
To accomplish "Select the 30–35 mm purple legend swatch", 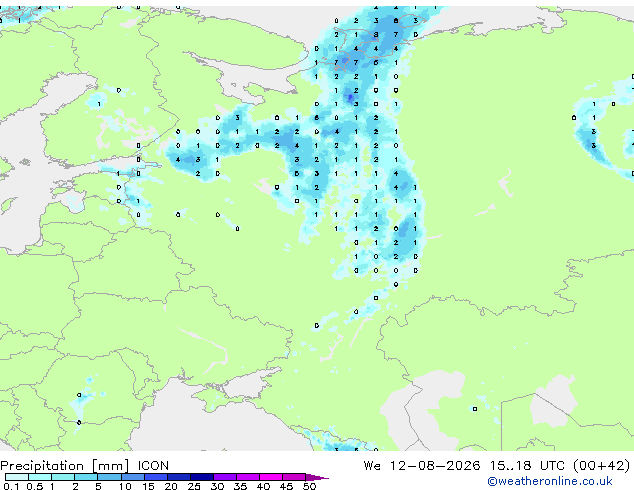I will click(224, 477).
